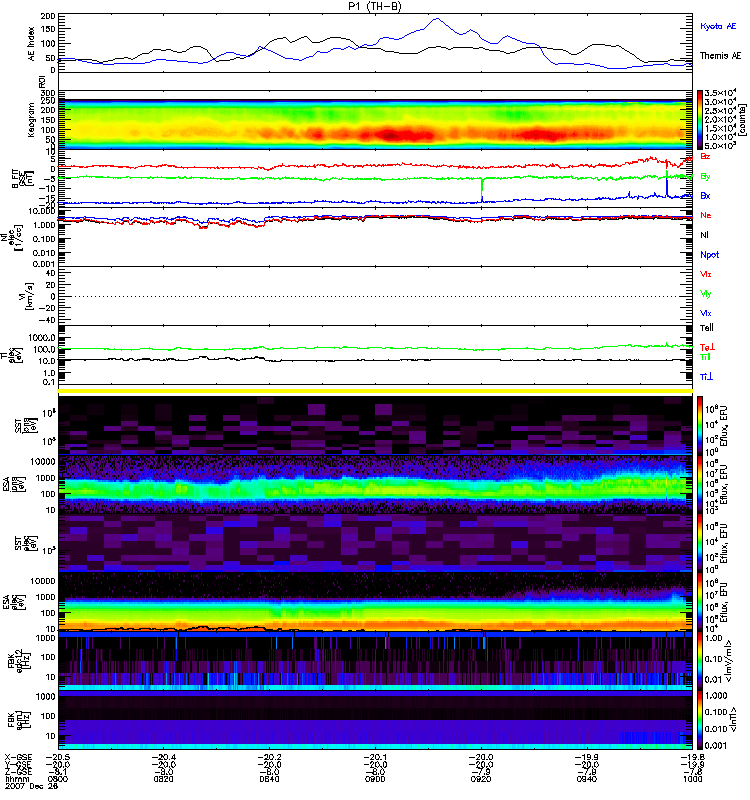Viewport: 750px width, 800px height.
Task: Click the "ROI" panel label
Action: coord(42,82)
